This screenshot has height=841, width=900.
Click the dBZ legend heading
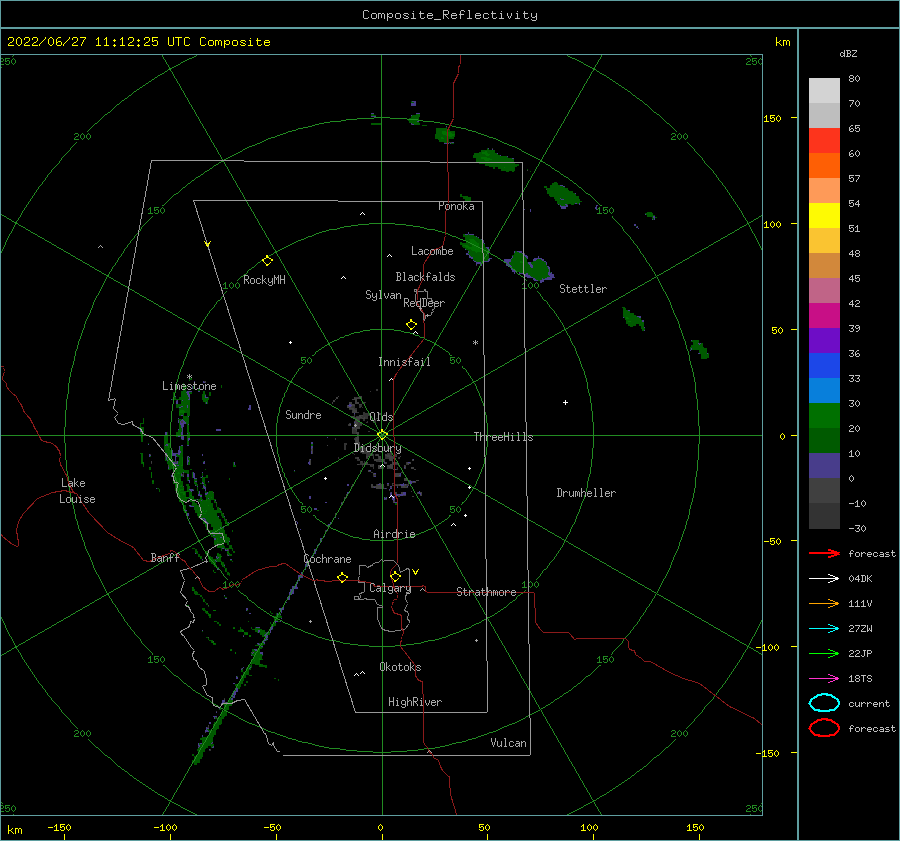click(x=848, y=53)
